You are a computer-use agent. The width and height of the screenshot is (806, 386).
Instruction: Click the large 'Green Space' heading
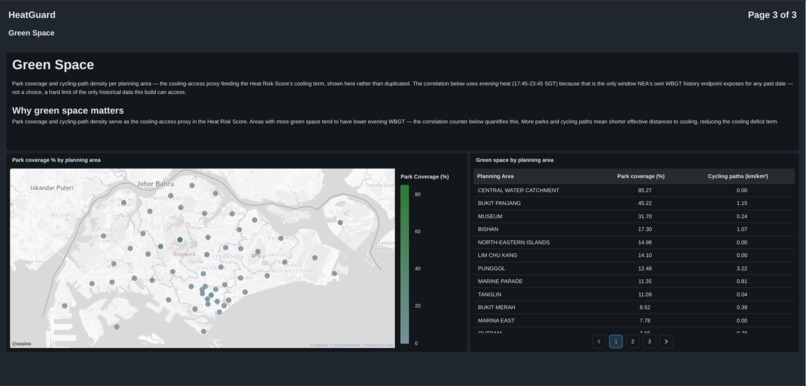tap(53, 65)
